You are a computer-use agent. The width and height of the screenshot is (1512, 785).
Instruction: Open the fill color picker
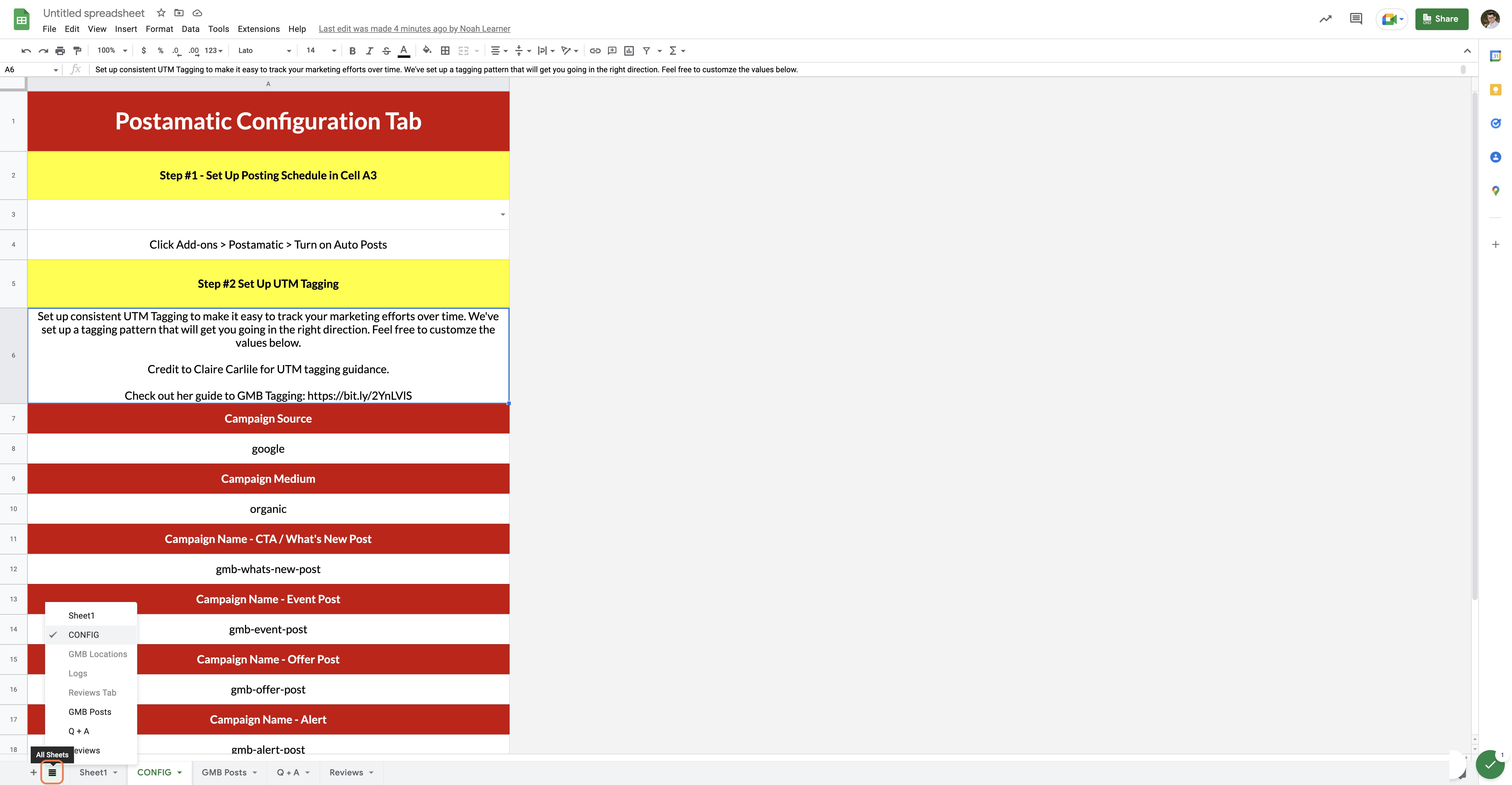[x=427, y=51]
